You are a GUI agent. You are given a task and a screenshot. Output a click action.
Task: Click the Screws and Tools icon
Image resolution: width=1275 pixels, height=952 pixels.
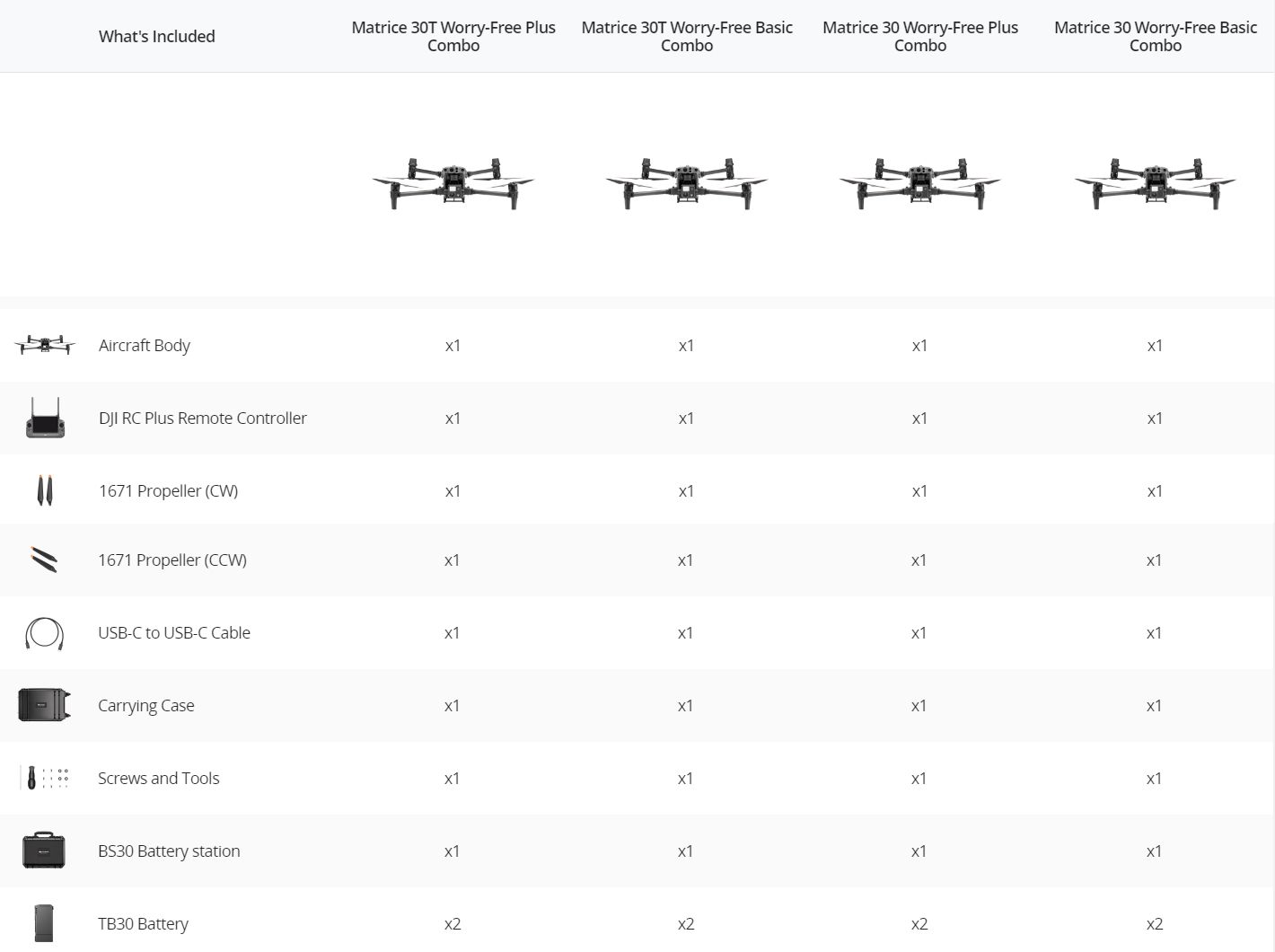tap(44, 778)
